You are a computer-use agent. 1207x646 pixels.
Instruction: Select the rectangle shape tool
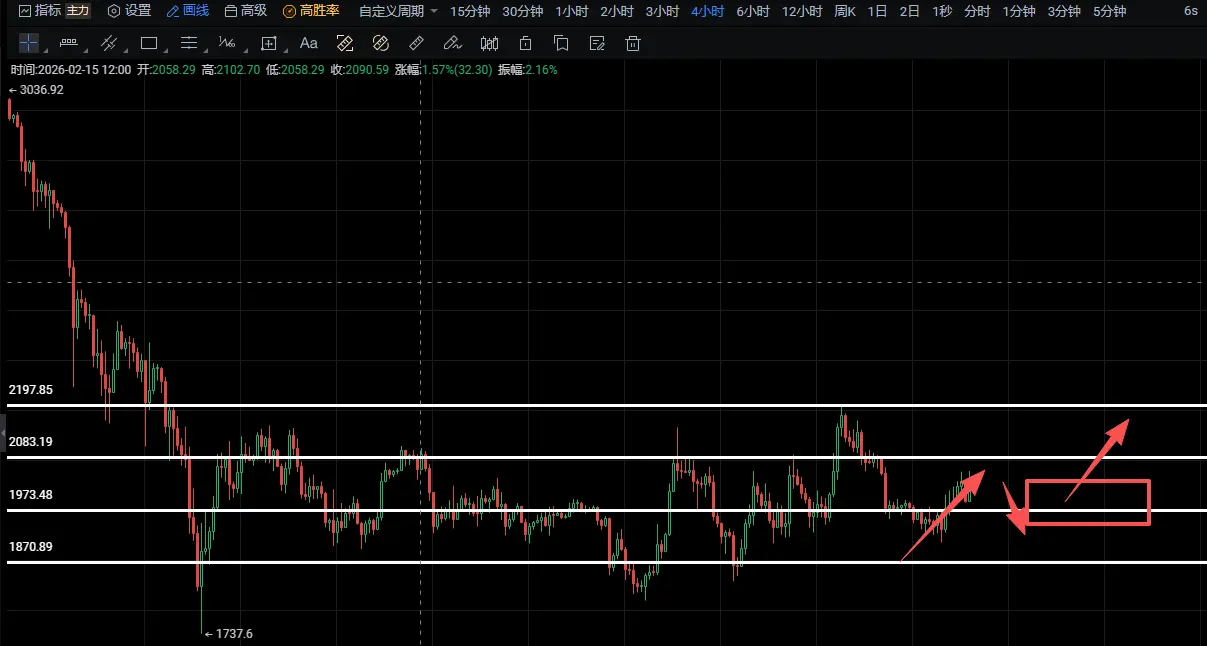click(x=149, y=43)
